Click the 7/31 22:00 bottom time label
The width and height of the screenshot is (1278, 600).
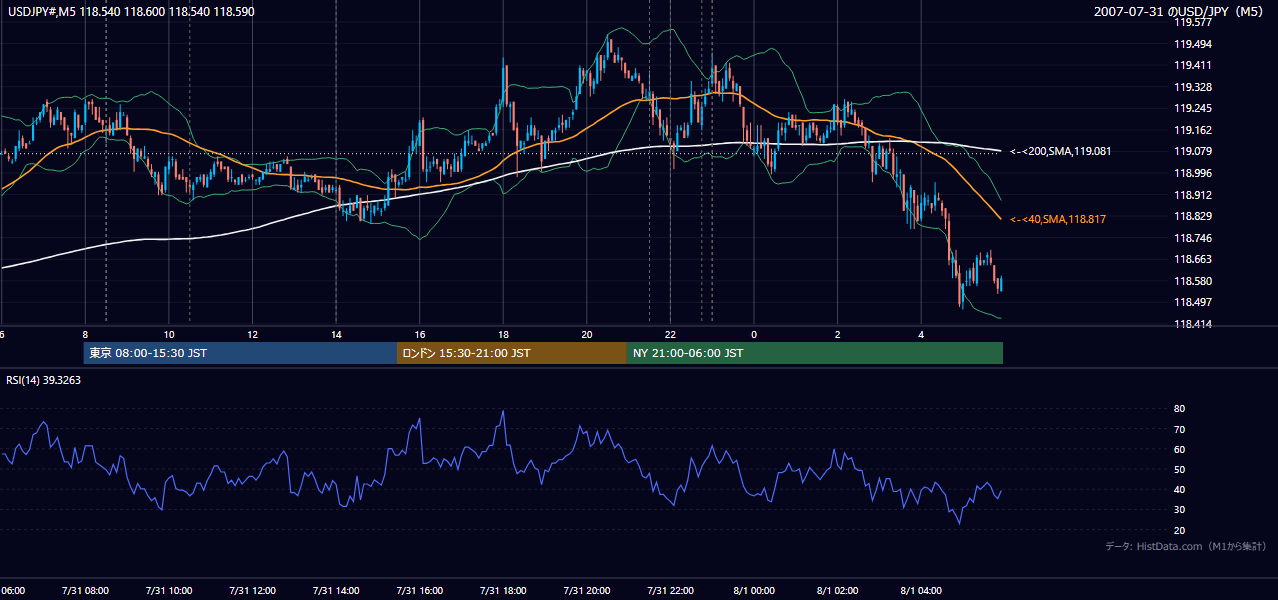670,590
